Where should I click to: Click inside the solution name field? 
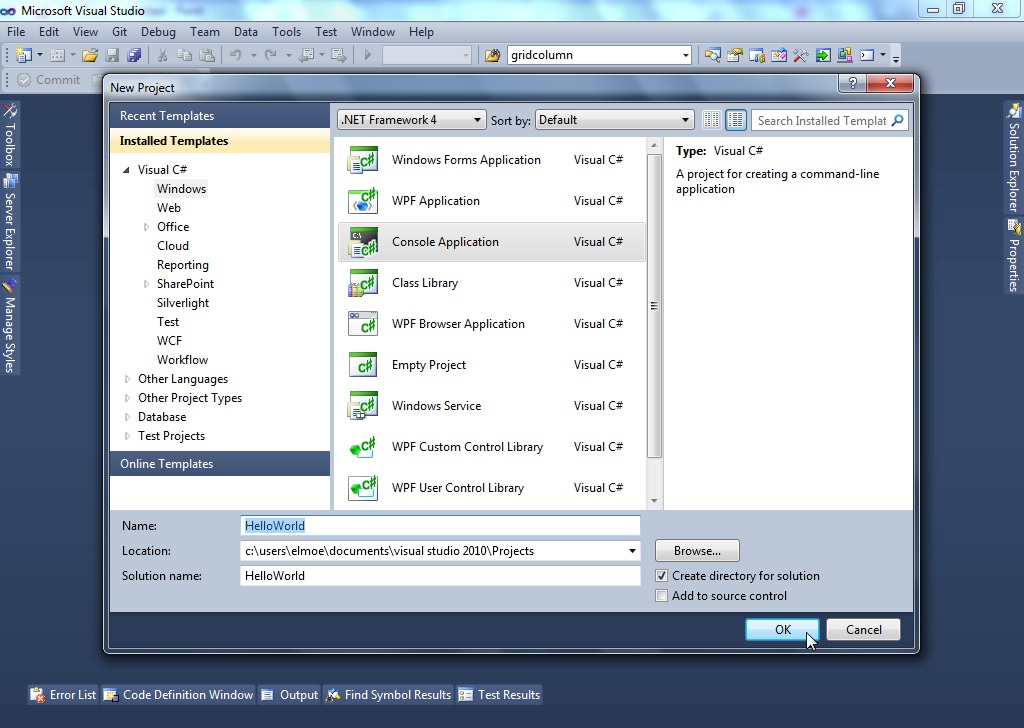440,575
